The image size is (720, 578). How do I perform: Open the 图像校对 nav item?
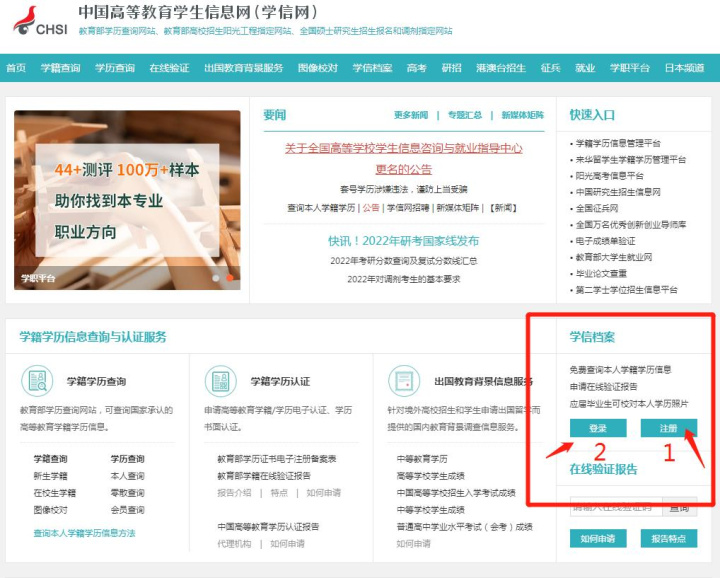click(x=318, y=68)
